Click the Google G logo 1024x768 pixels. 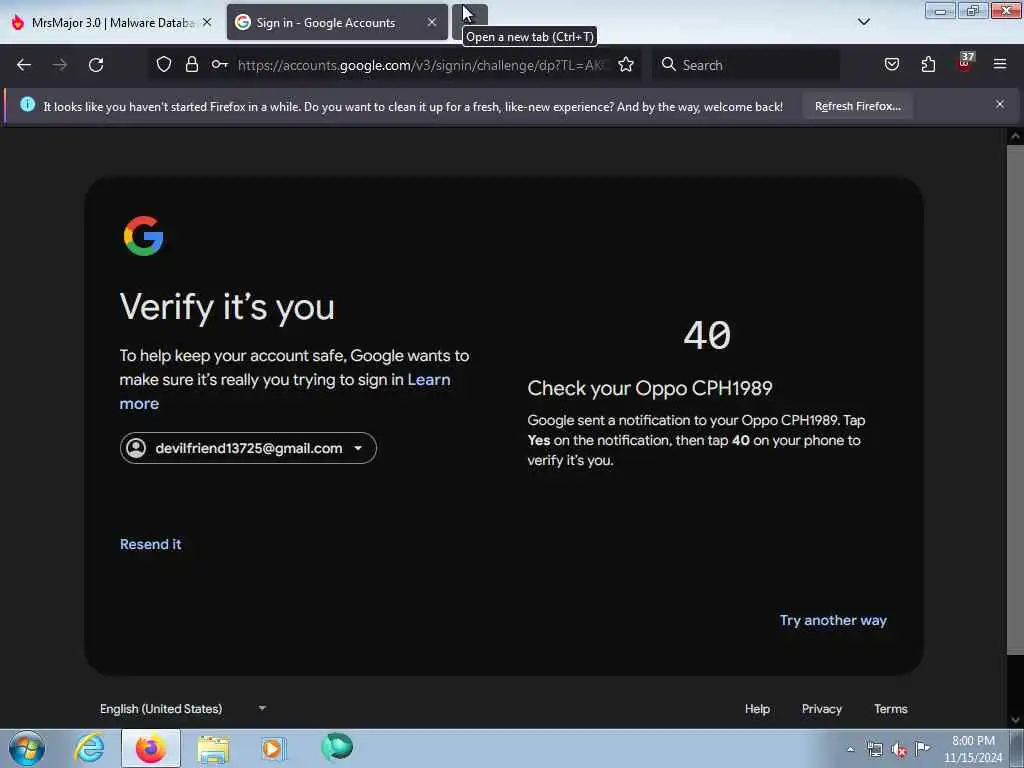pyautogui.click(x=144, y=236)
